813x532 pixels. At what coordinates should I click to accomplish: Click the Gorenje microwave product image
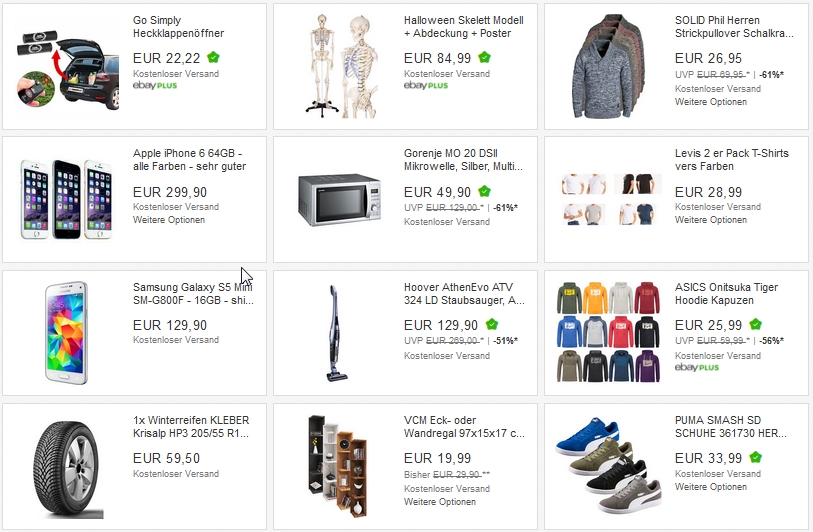pos(340,200)
